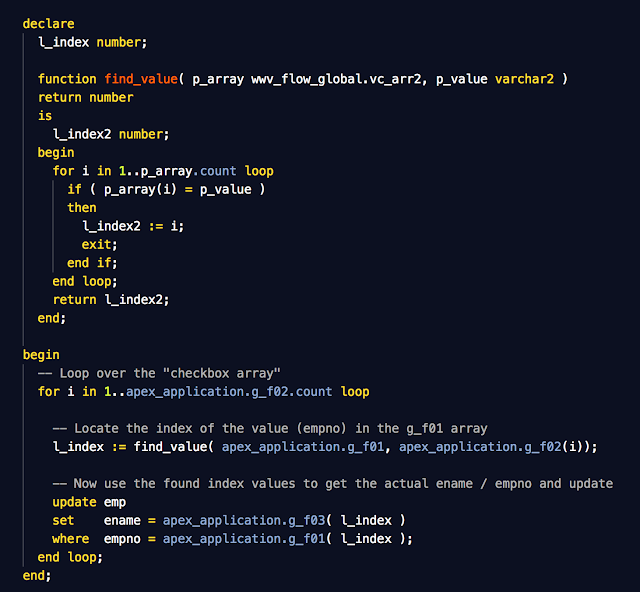This screenshot has height=592, width=640.
Task: Click the return number line
Action: 85,97
